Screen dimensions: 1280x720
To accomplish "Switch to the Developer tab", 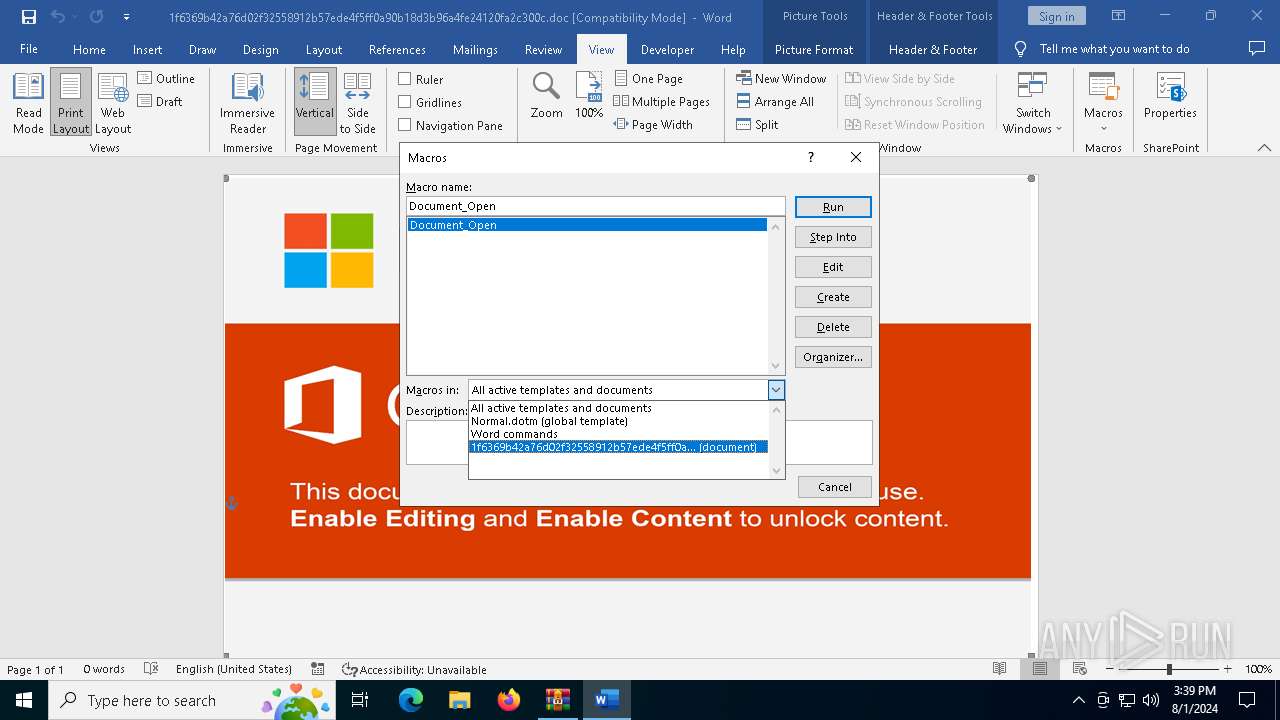I will (x=667, y=49).
